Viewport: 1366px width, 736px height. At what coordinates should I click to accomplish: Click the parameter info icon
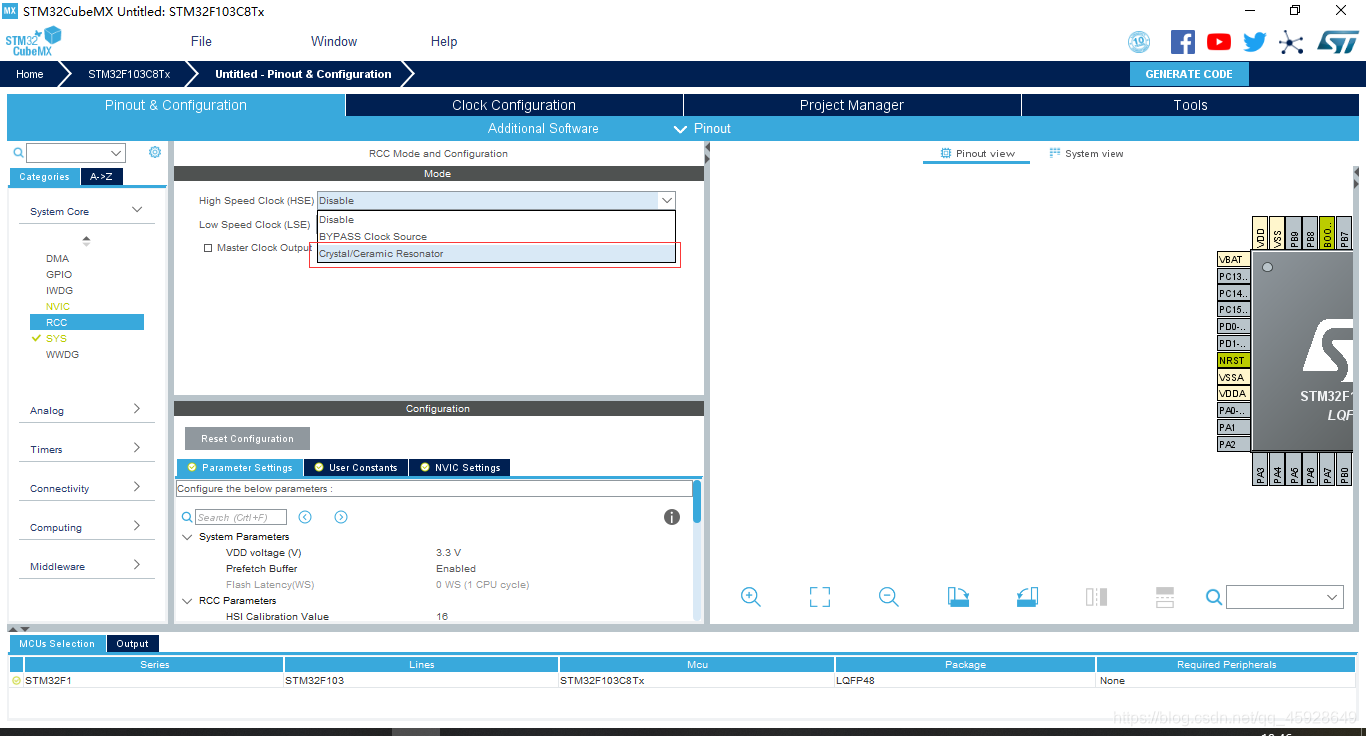click(x=672, y=517)
